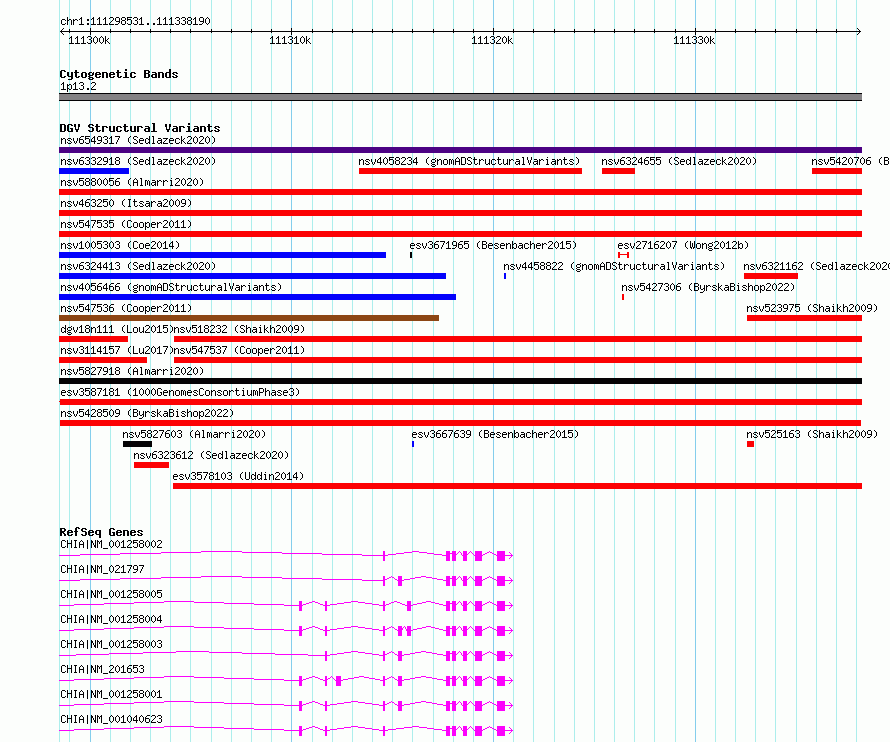This screenshot has width=890, height=742.
Task: Click CHIA|NM_001040623 transcript label
Action: click(111, 719)
